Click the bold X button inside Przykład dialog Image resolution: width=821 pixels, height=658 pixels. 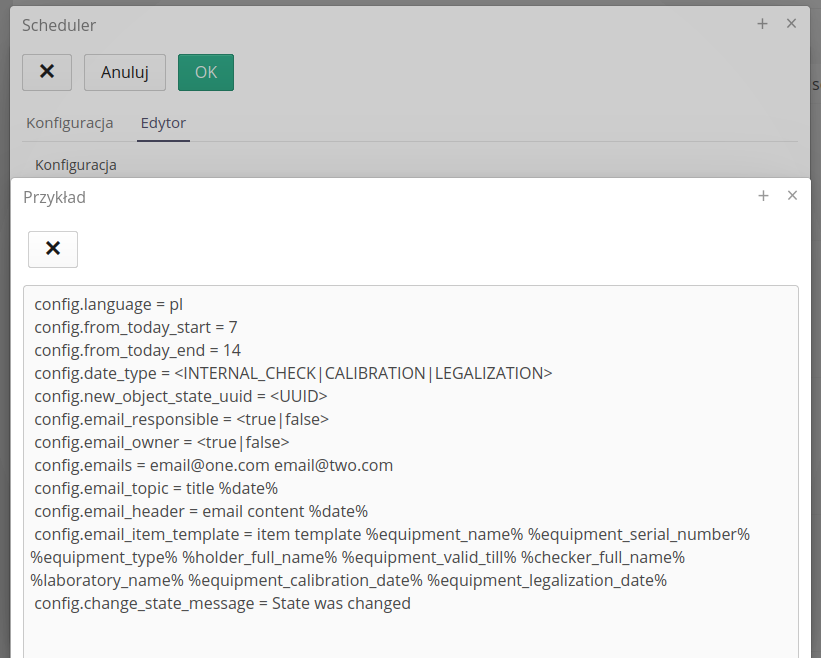click(x=53, y=249)
